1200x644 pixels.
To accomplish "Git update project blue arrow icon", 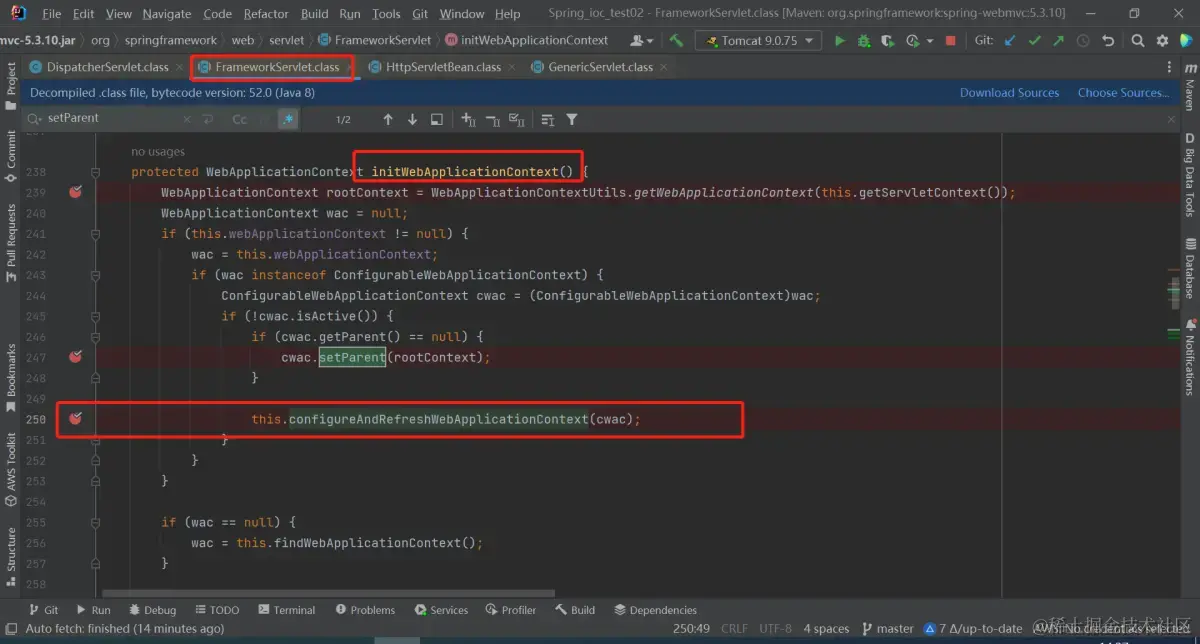I will point(1010,41).
